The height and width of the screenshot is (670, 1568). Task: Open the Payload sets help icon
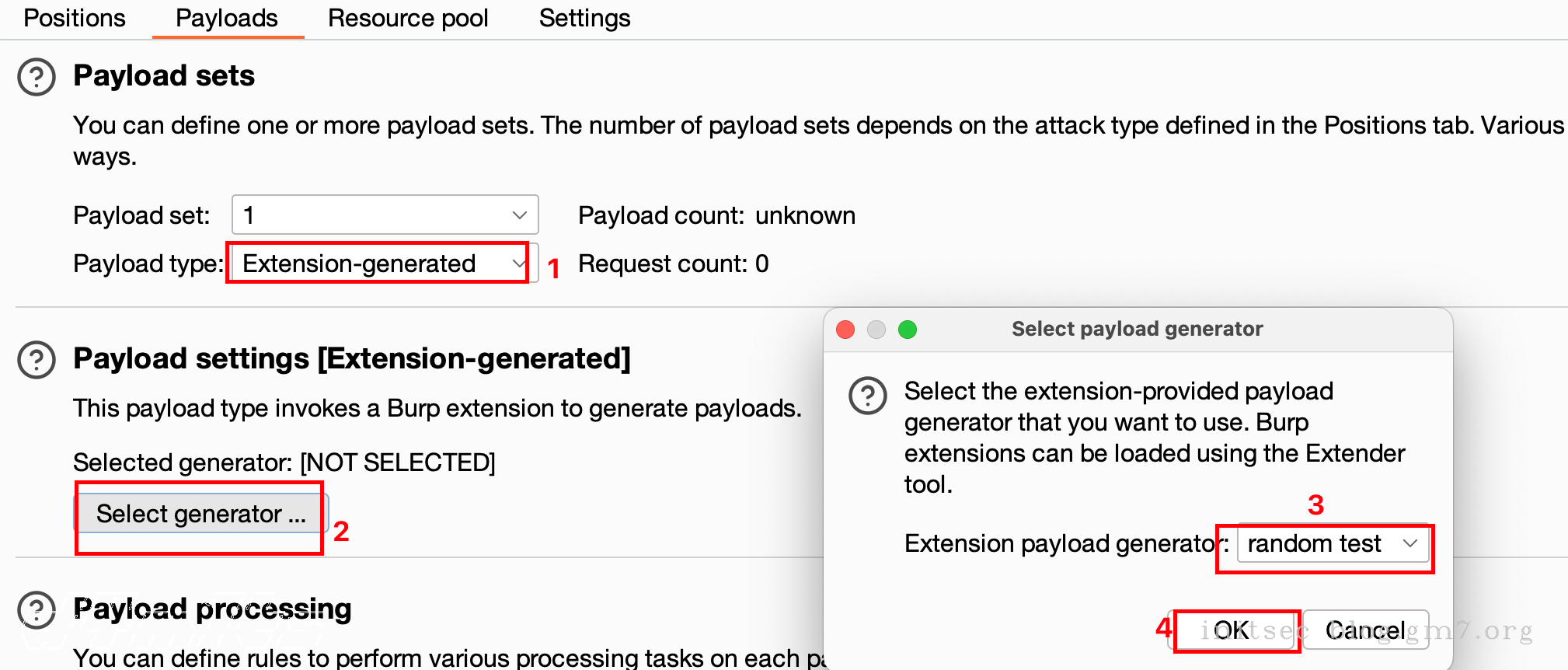[37, 77]
